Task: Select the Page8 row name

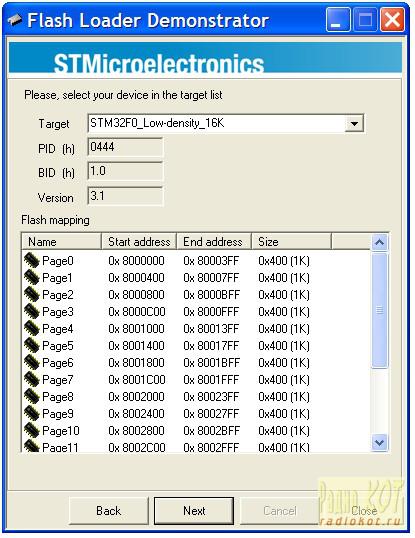Action: [x=58, y=397]
